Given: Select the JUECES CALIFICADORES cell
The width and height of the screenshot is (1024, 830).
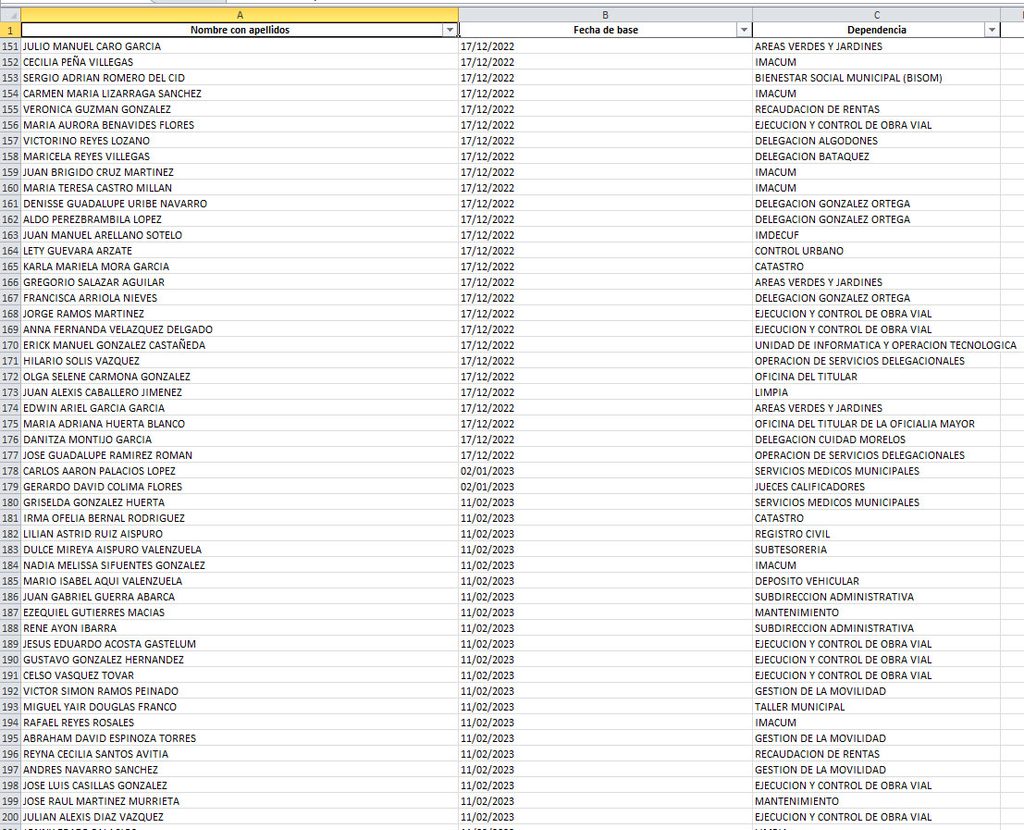Looking at the screenshot, I should click(876, 487).
